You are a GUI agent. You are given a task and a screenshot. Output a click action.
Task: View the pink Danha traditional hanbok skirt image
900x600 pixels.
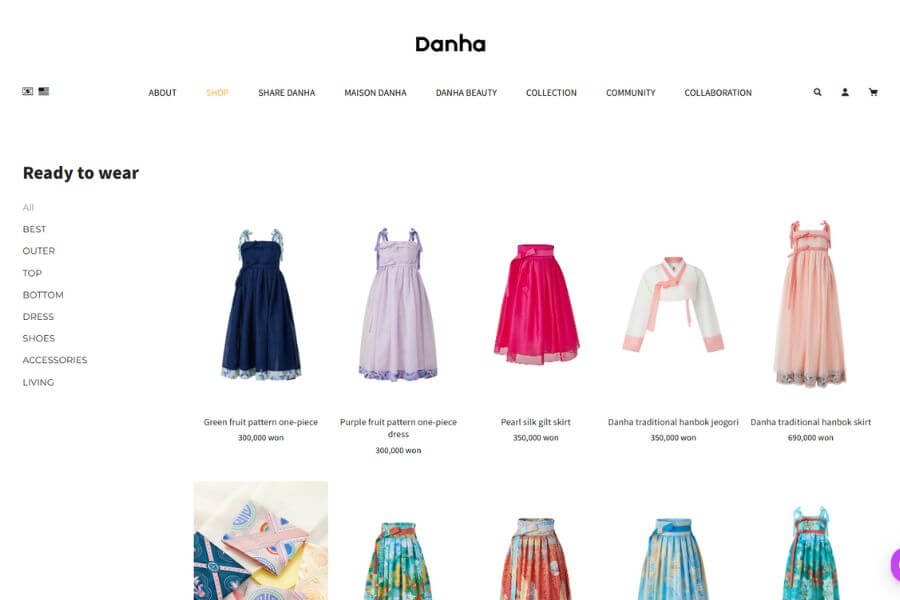tap(810, 304)
